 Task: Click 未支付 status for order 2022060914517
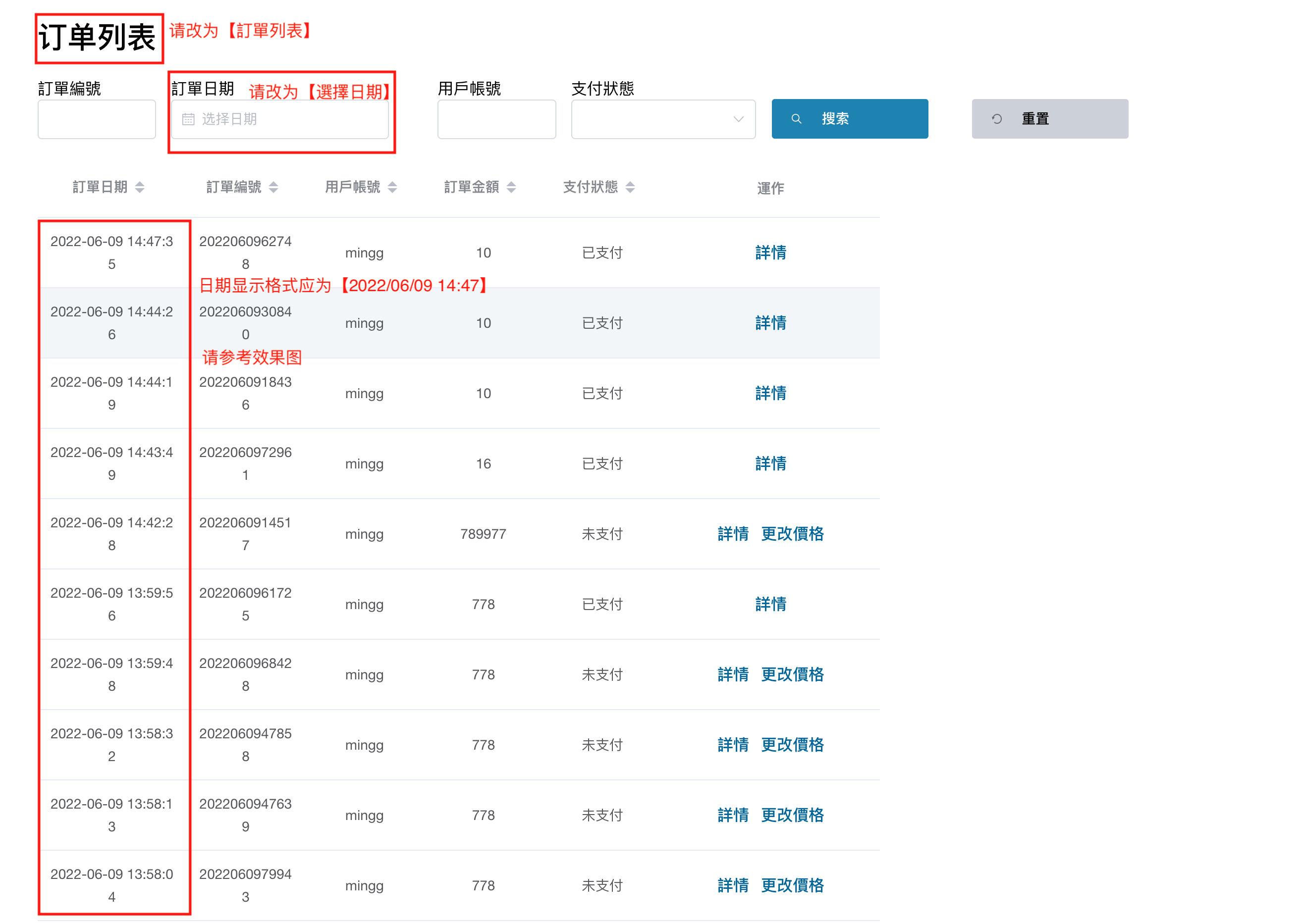(602, 534)
